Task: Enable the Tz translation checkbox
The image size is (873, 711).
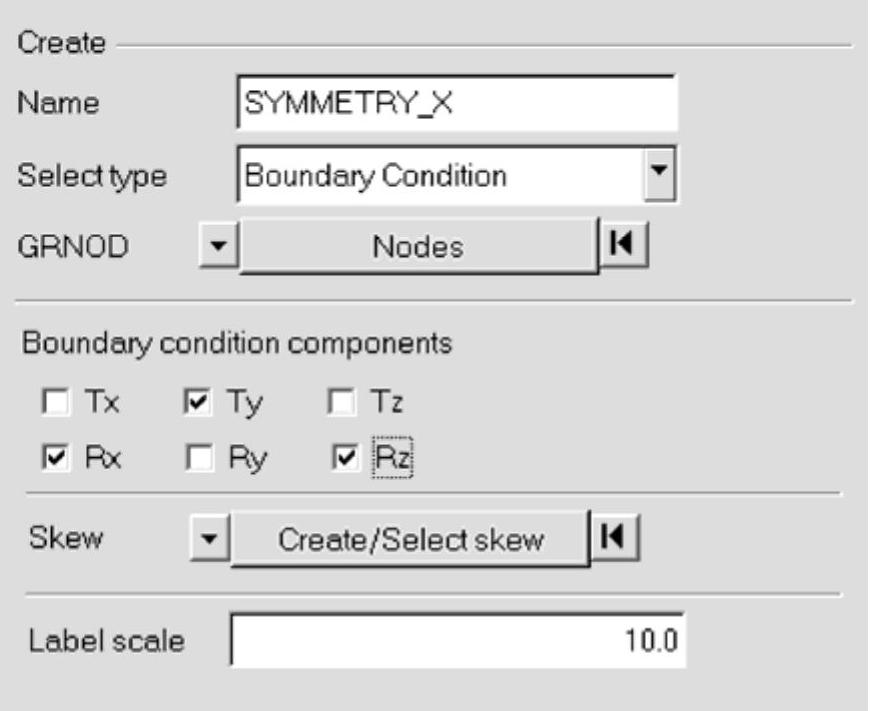Action: 341,404
